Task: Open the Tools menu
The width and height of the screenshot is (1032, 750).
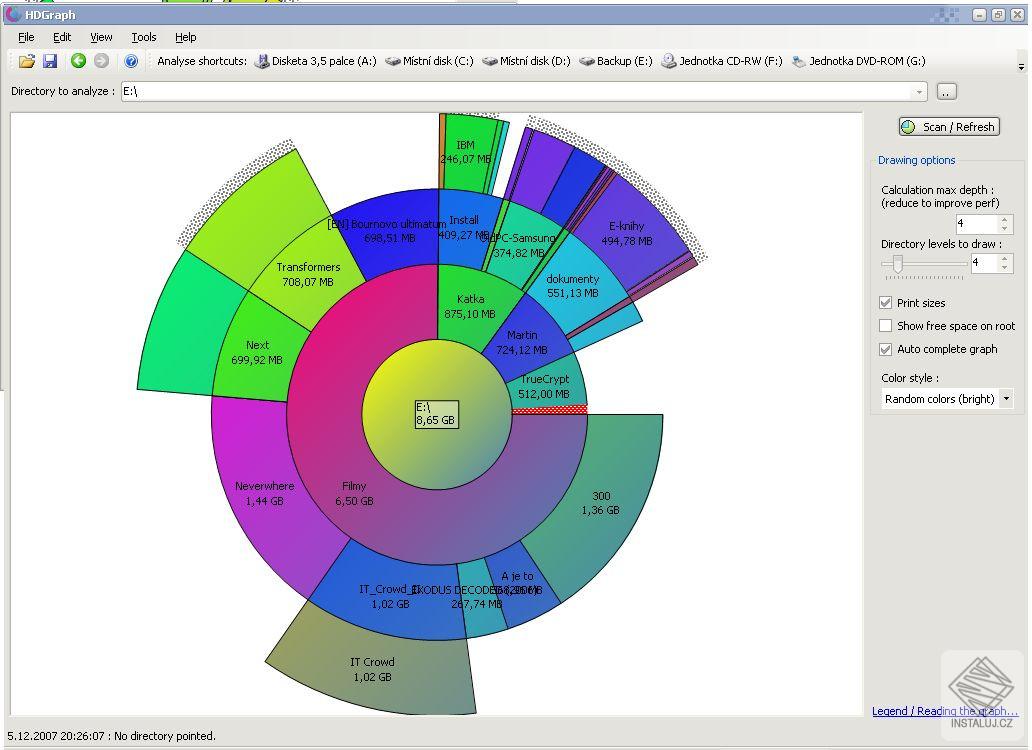Action: click(144, 37)
